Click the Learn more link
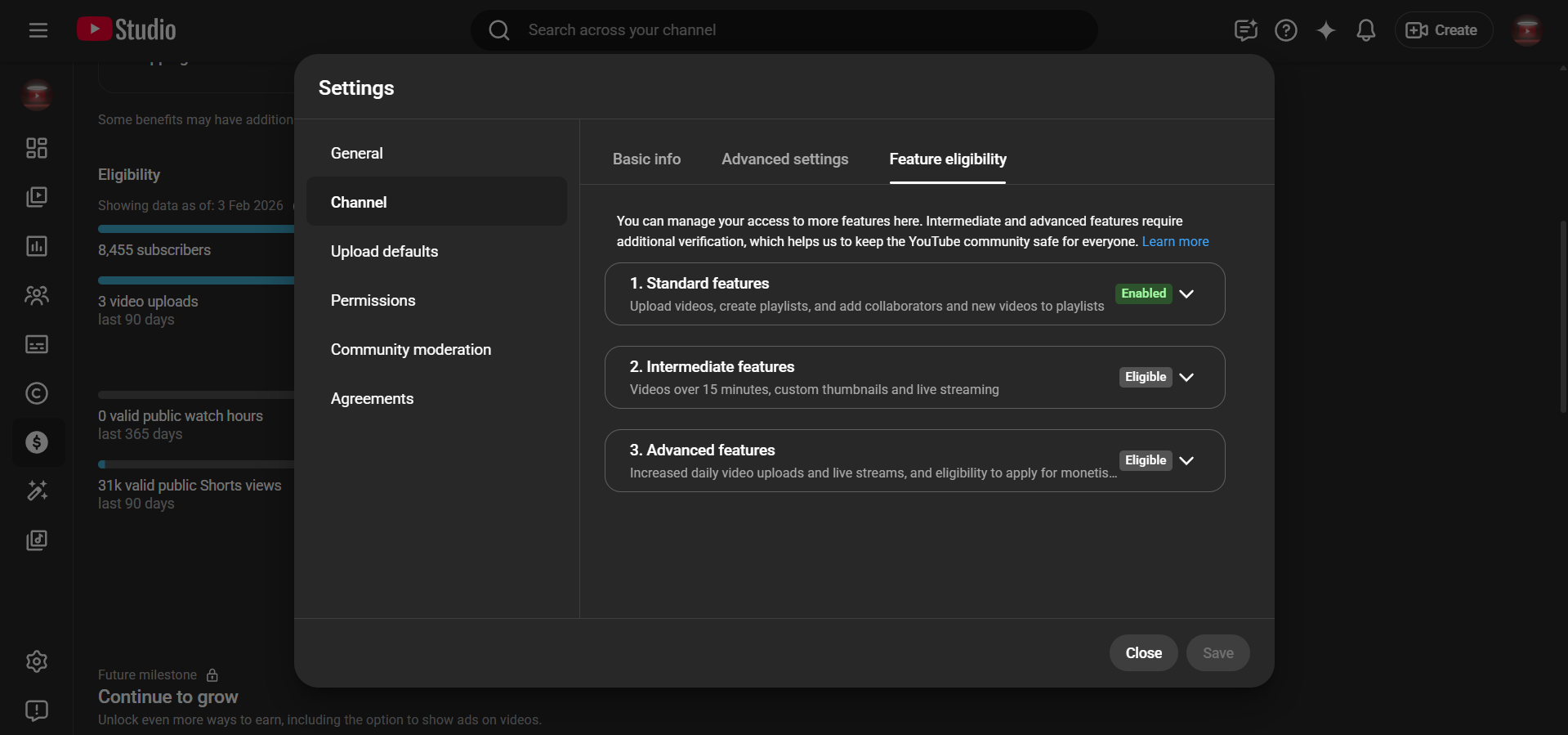The image size is (1568, 735). click(x=1175, y=242)
